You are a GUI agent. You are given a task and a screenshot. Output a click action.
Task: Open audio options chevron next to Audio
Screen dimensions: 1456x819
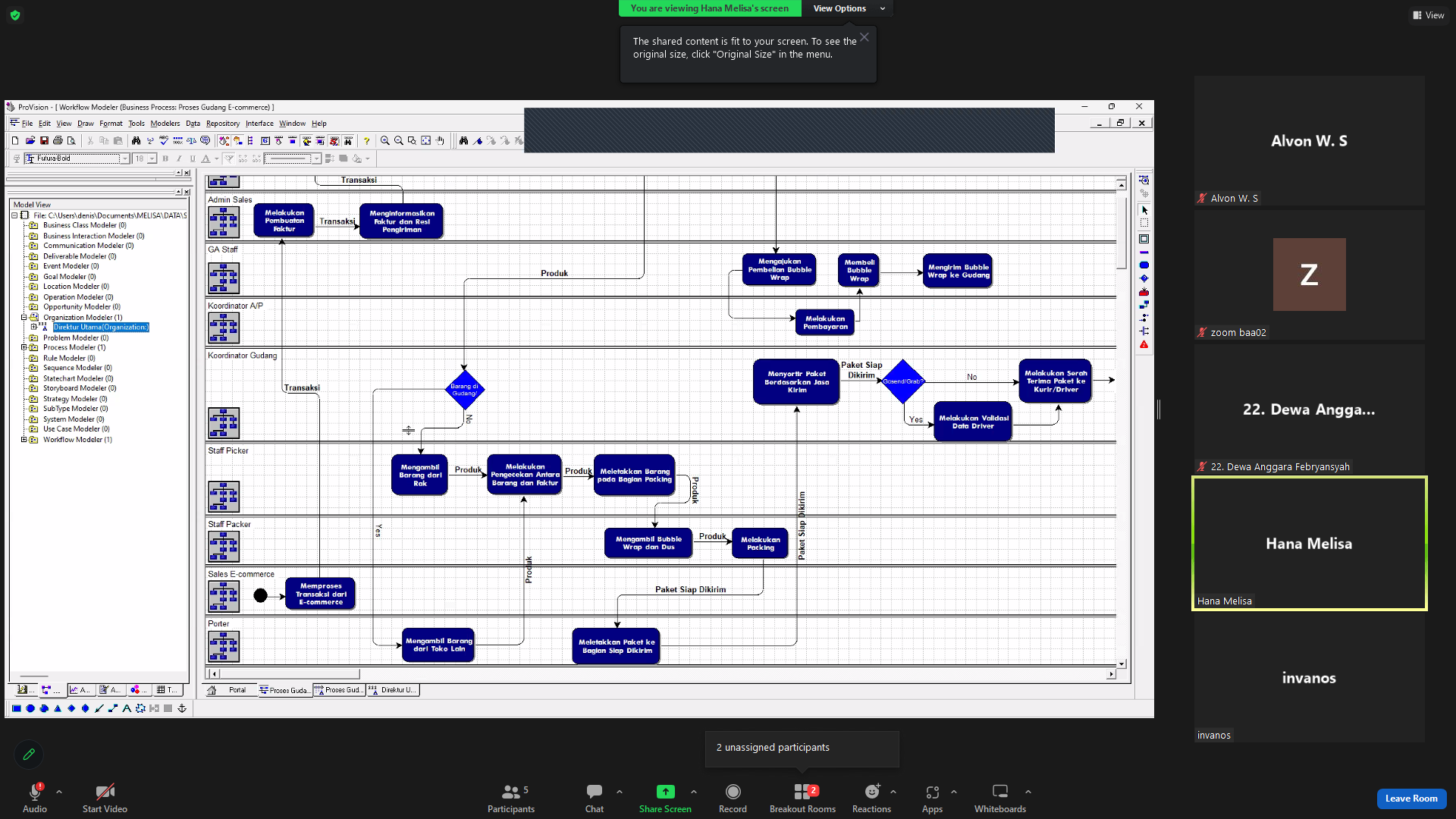[x=59, y=792]
